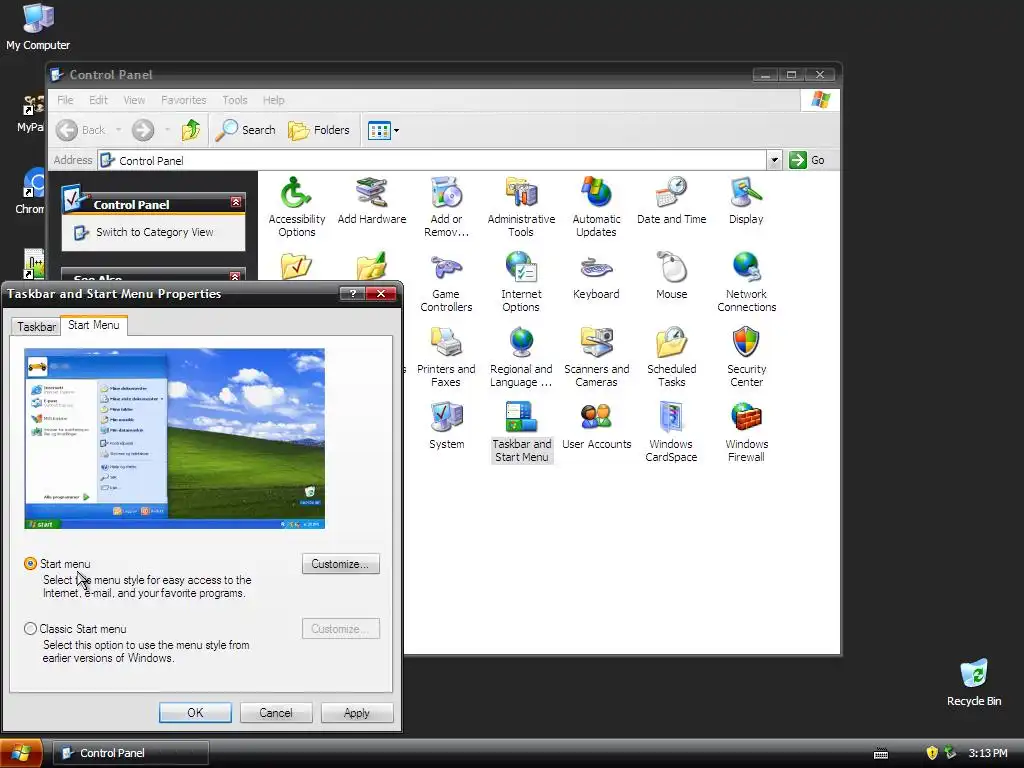Collapse the See Also sidebar section

pos(236,276)
